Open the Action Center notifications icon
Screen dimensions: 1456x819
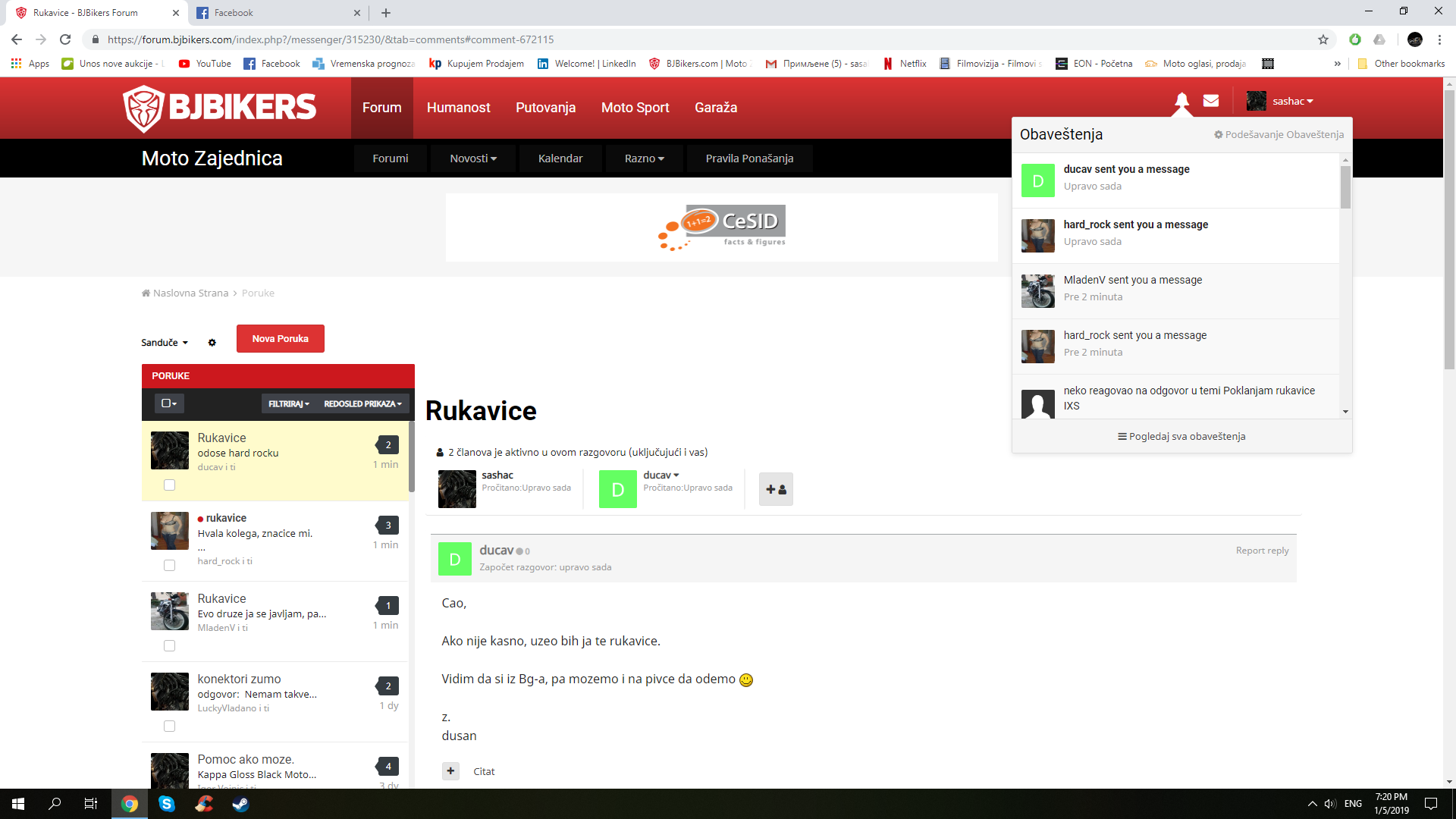1431,804
